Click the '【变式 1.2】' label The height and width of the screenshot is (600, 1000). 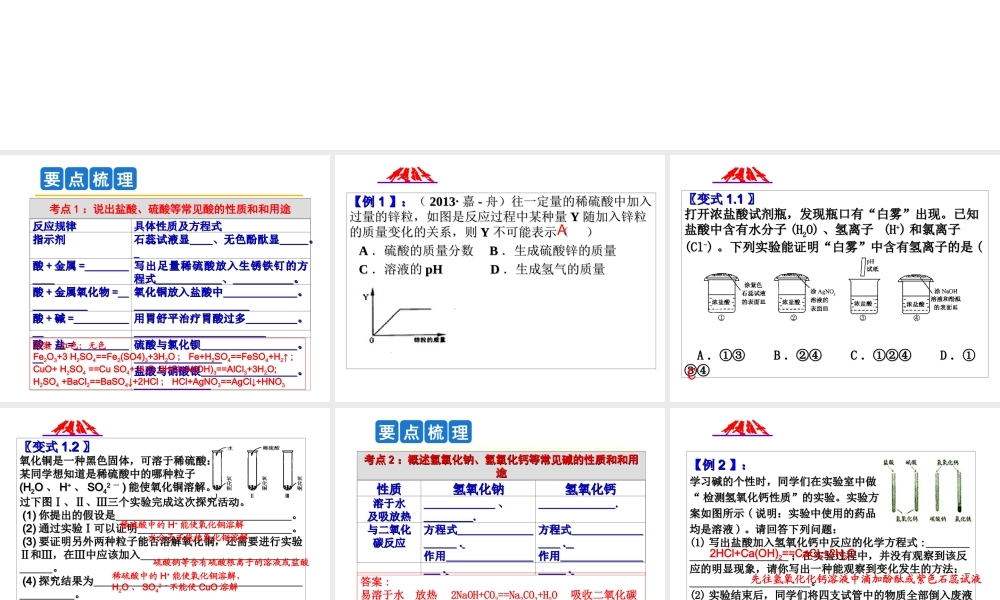tap(55, 447)
